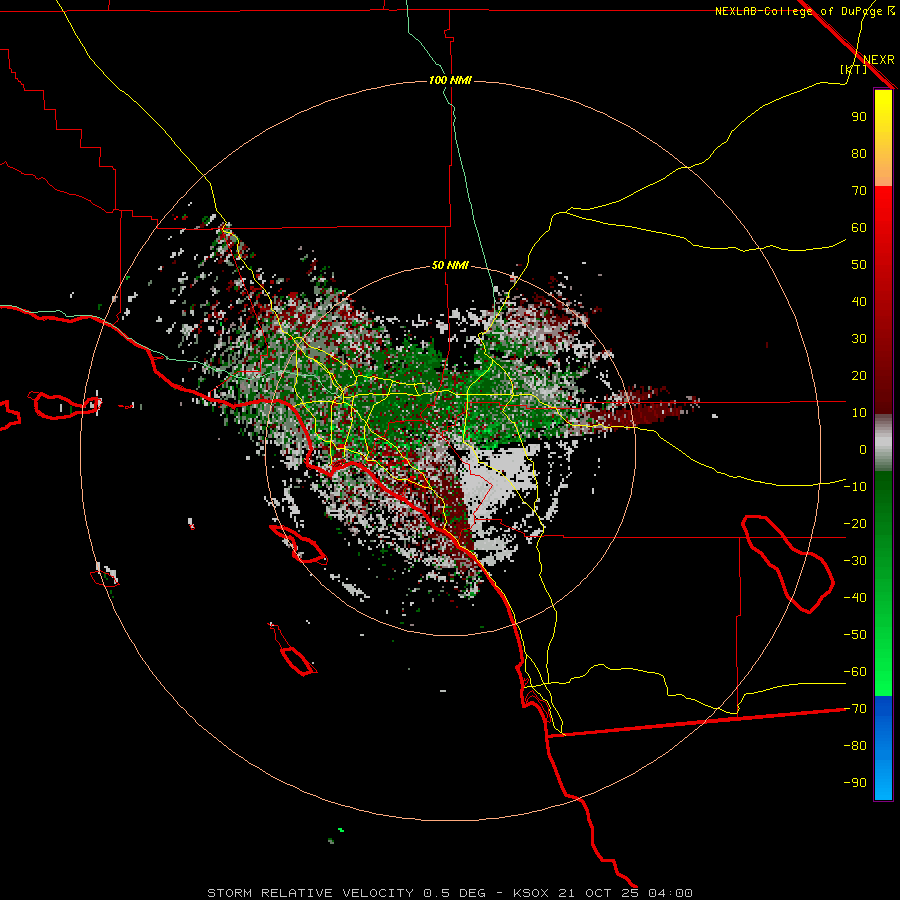The height and width of the screenshot is (900, 900).
Task: Click the 10 knot scale label
Action: tap(859, 413)
